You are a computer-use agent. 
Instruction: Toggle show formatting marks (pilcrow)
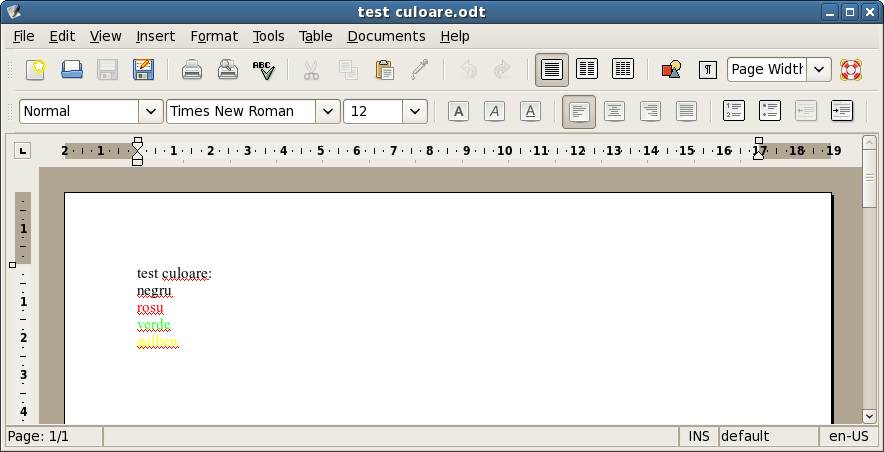(708, 70)
